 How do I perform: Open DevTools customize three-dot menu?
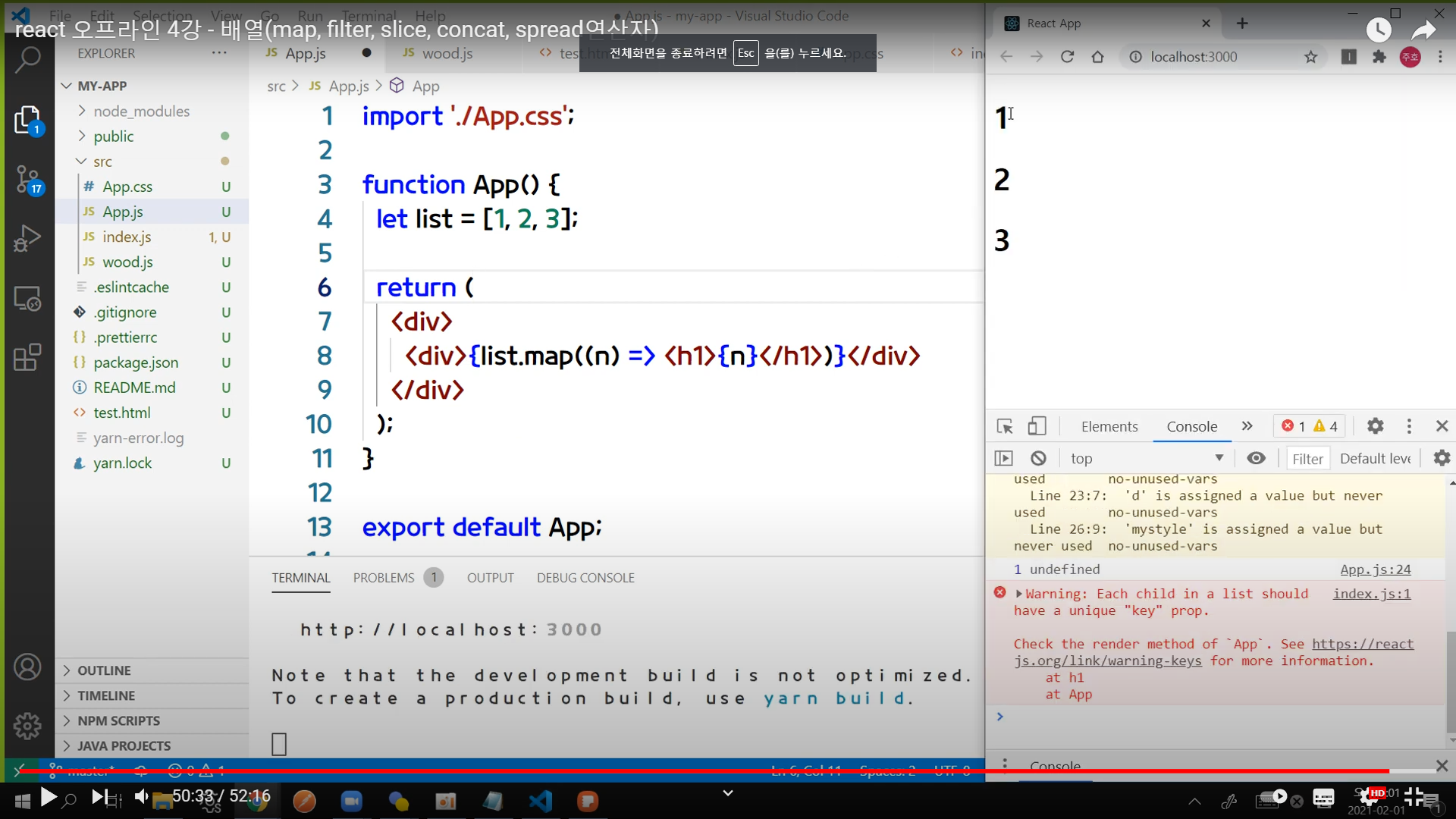point(1409,426)
